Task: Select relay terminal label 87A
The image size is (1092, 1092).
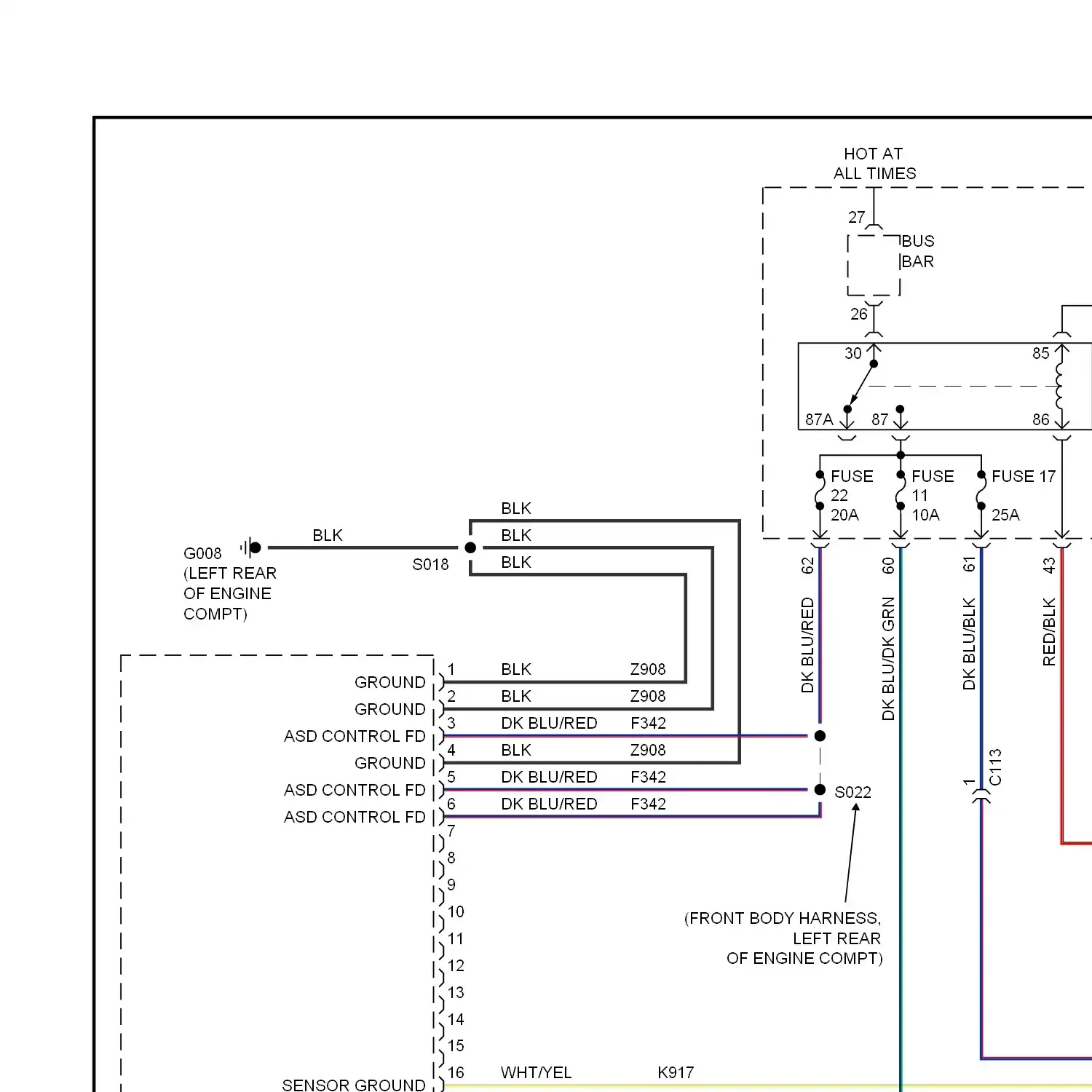Action: [819, 419]
